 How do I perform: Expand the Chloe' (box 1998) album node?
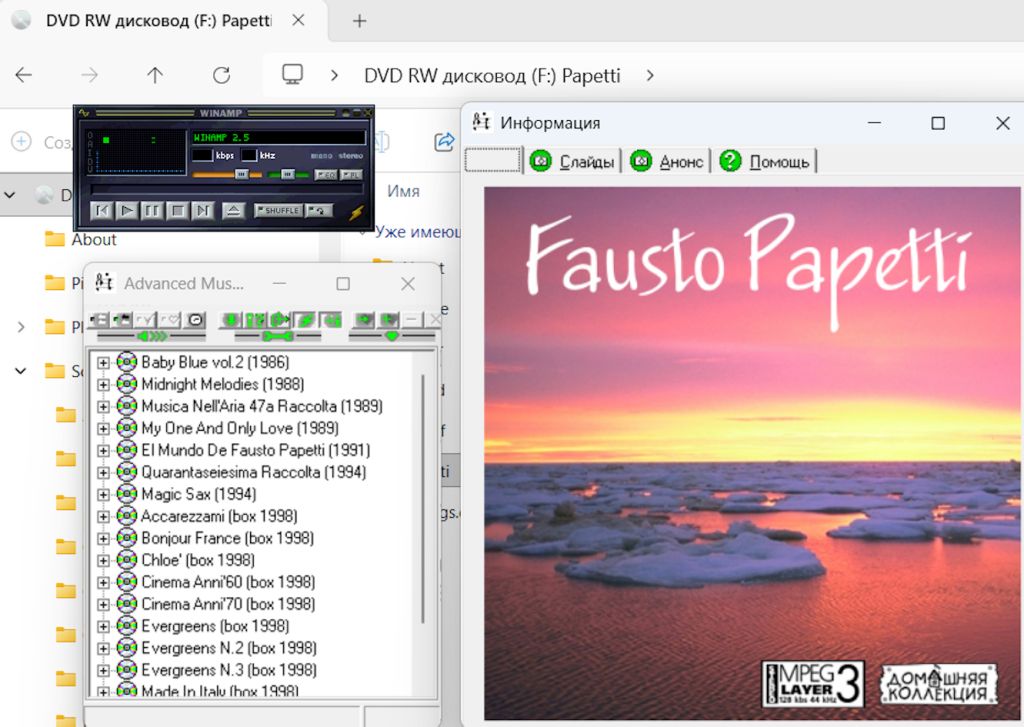103,560
